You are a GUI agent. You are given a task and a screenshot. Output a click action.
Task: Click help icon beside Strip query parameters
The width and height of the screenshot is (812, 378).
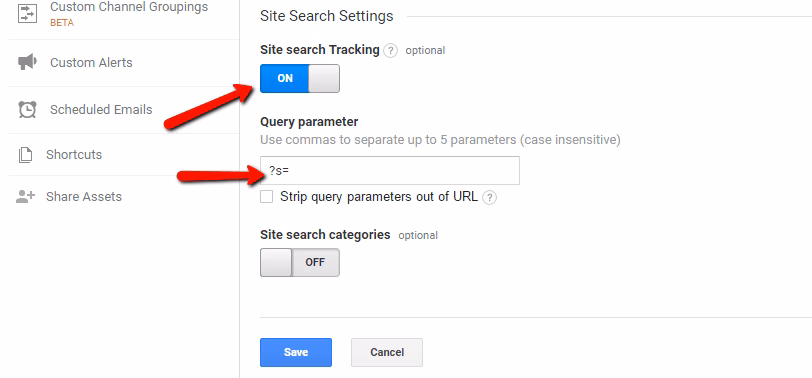[x=489, y=198]
